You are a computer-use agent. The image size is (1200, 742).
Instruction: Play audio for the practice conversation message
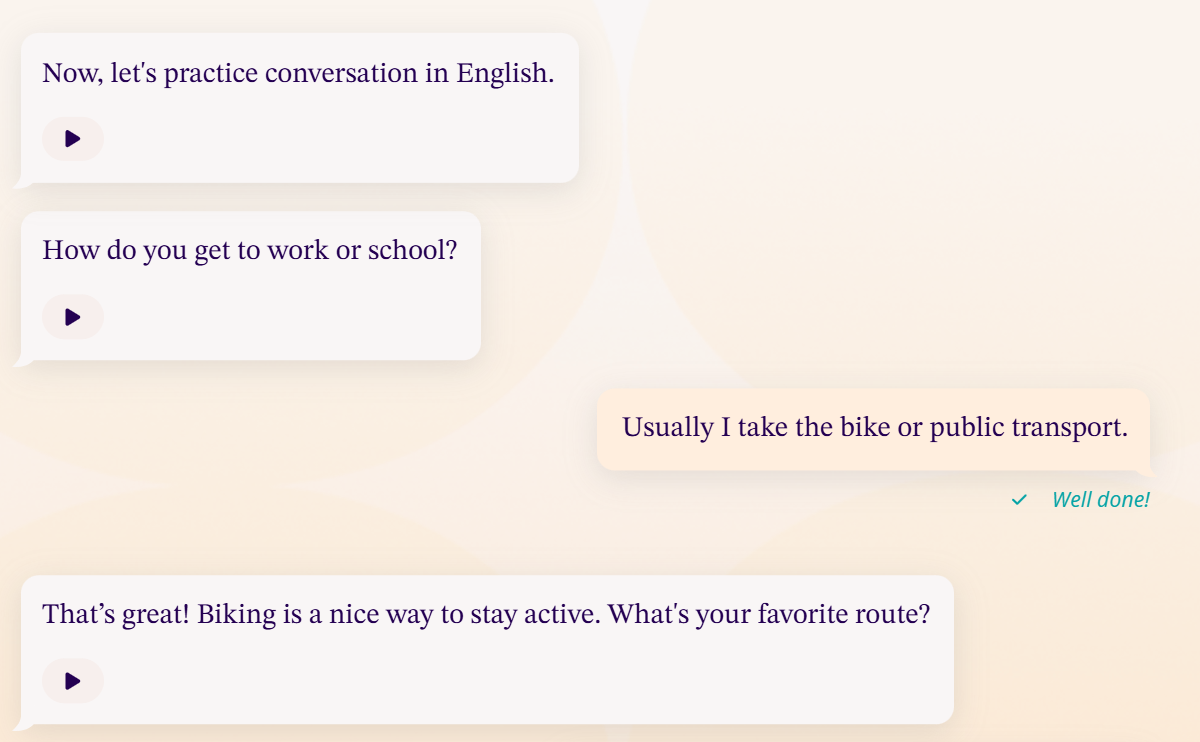pyautogui.click(x=72, y=139)
